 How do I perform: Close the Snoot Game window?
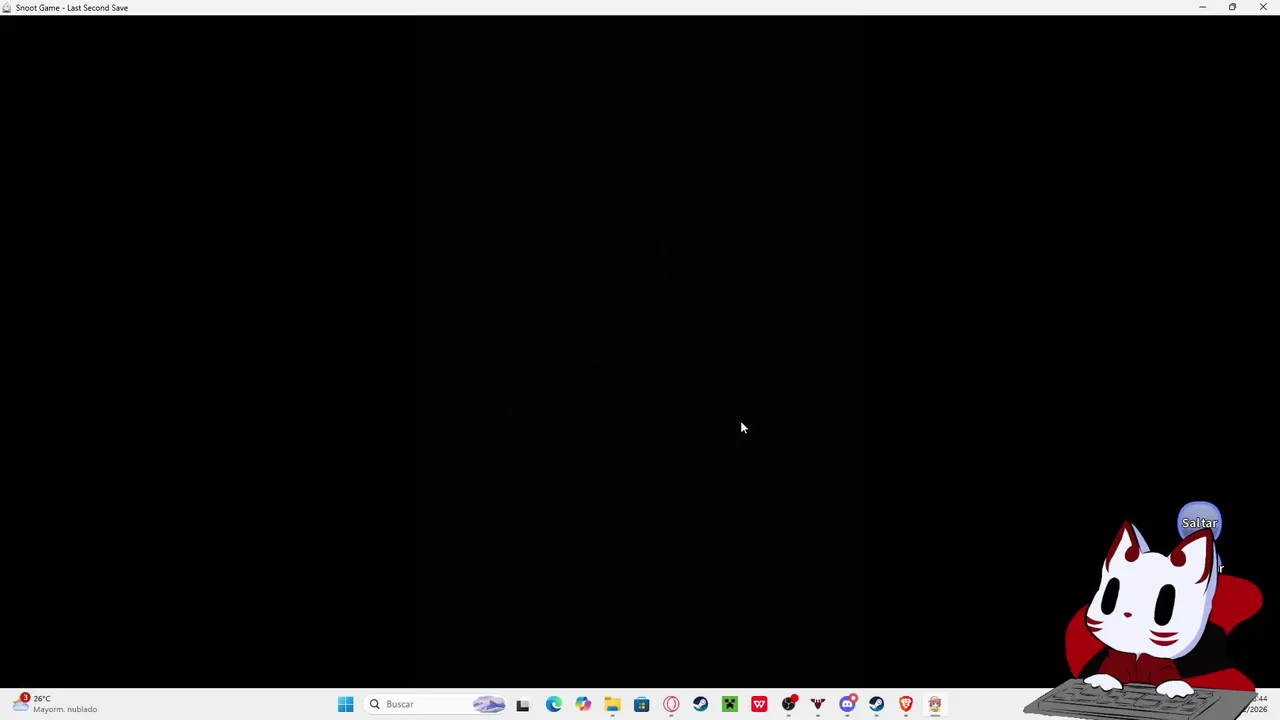(x=1263, y=7)
